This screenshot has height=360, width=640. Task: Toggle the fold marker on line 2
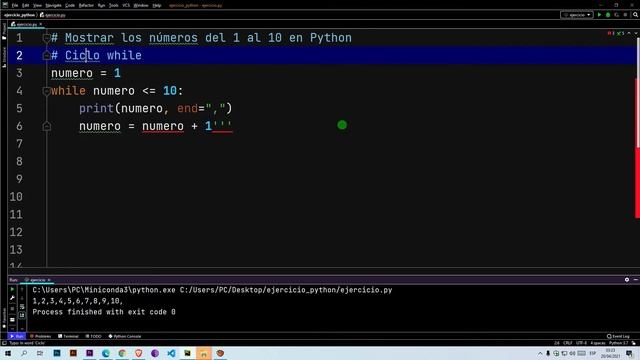(x=47, y=56)
